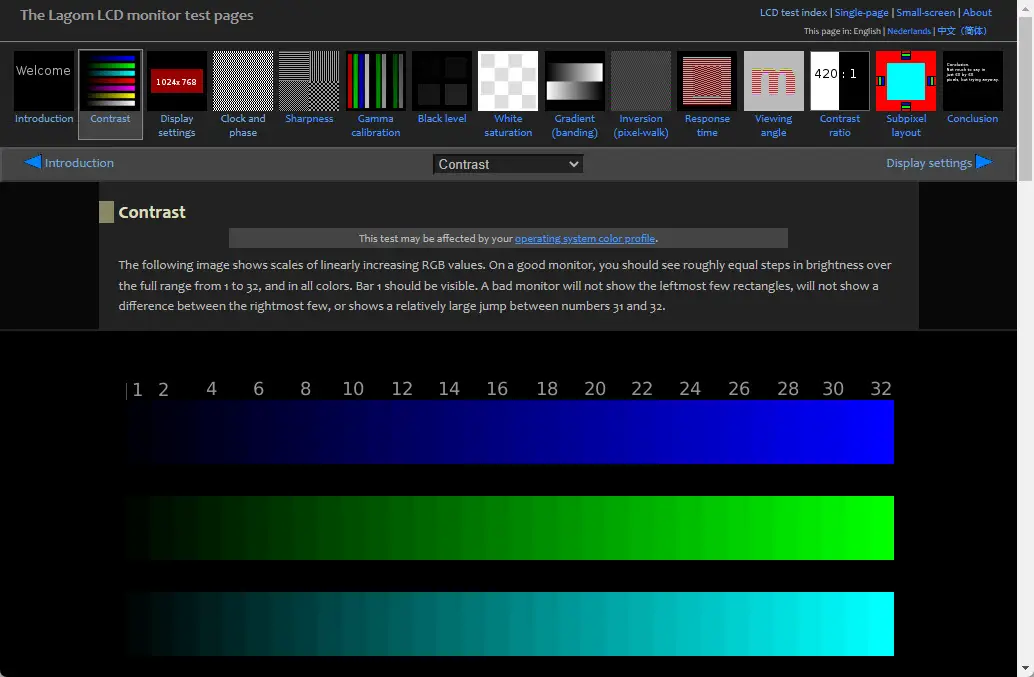Switch page language to Chinese 中文
Viewport: 1034px width, 677px height.
(x=962, y=31)
